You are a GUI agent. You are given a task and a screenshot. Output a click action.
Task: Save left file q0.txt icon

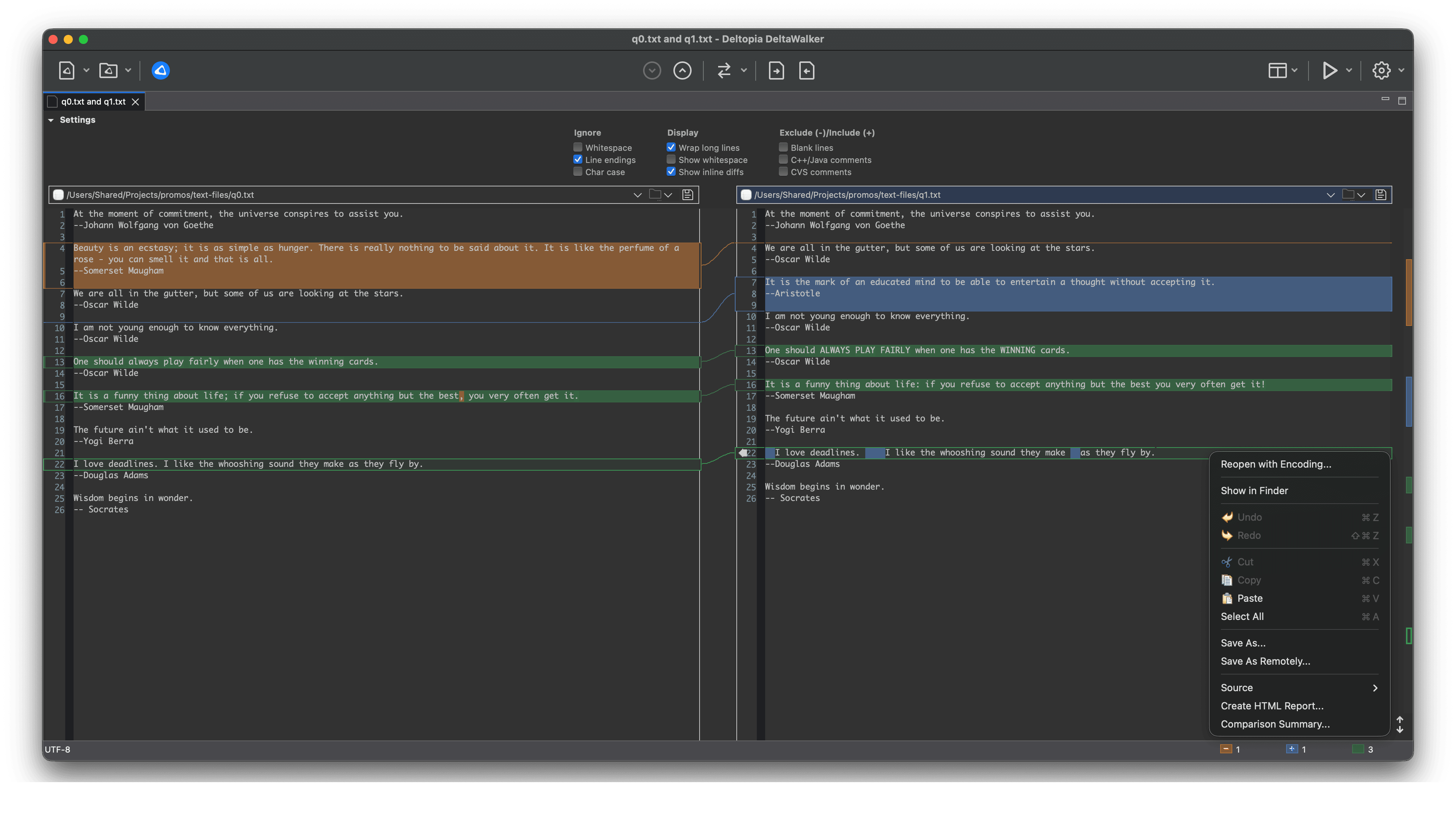coord(687,195)
